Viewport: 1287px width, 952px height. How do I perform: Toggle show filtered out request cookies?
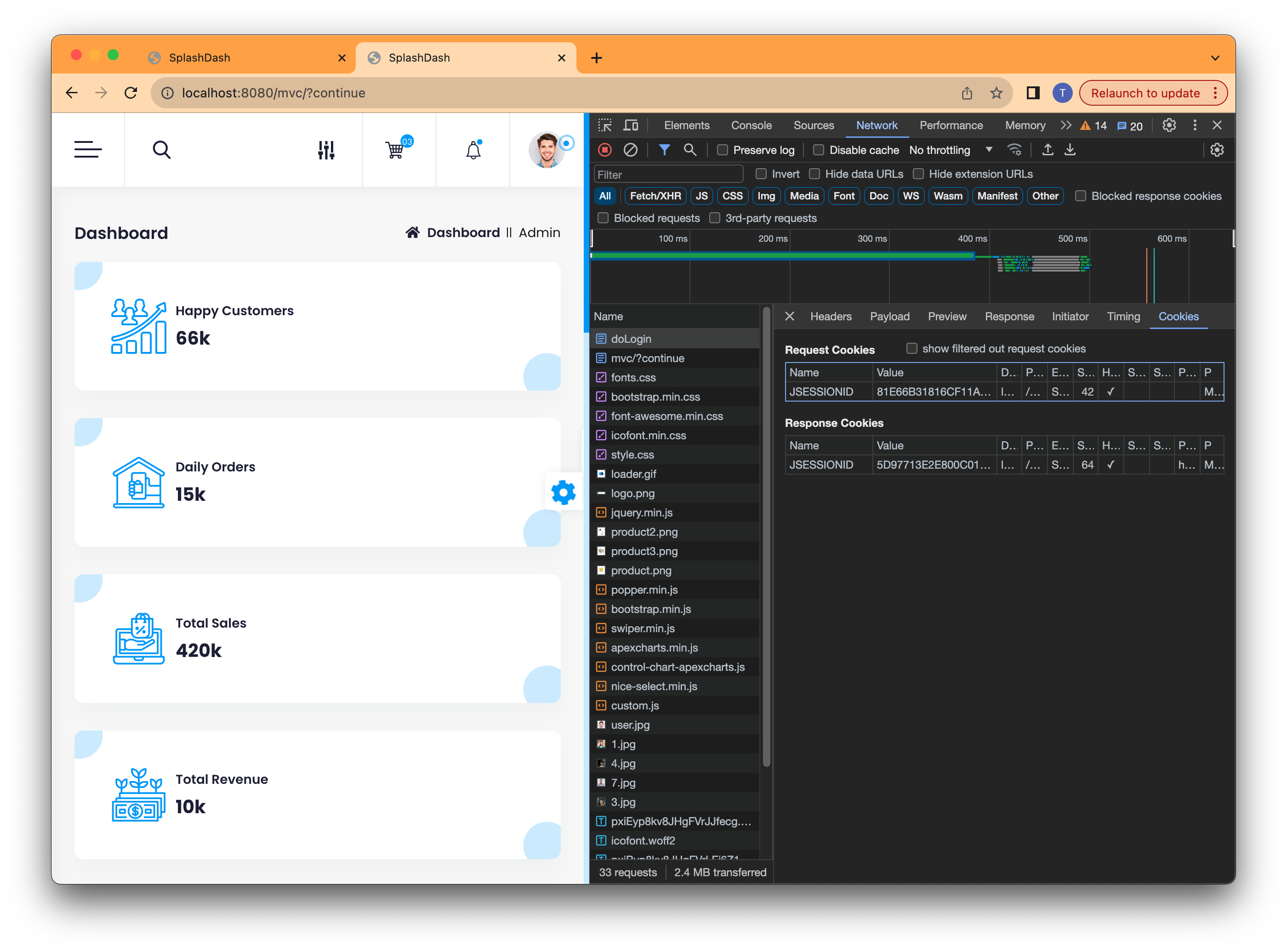point(912,348)
